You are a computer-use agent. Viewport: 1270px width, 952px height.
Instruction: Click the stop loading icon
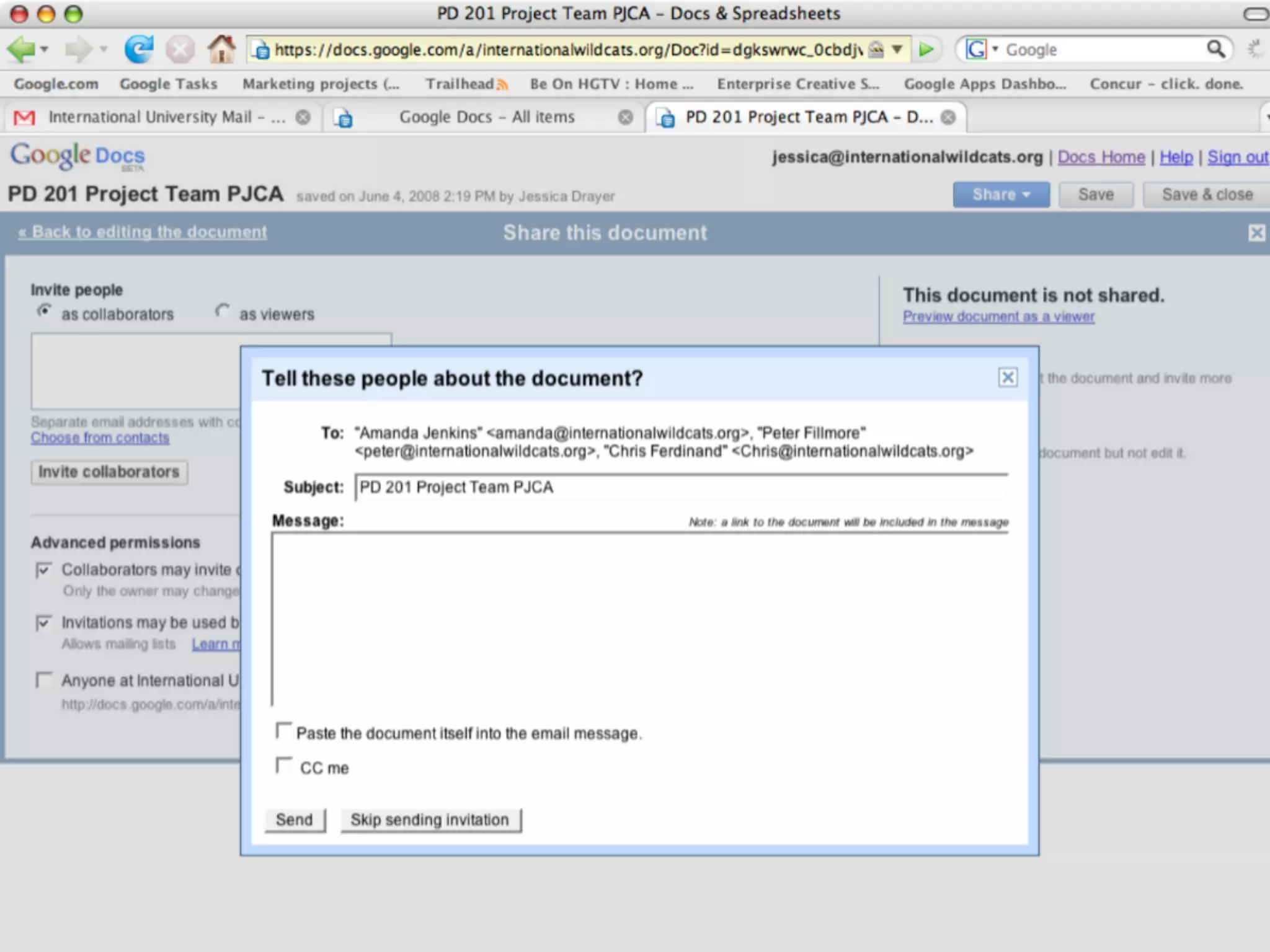(180, 50)
